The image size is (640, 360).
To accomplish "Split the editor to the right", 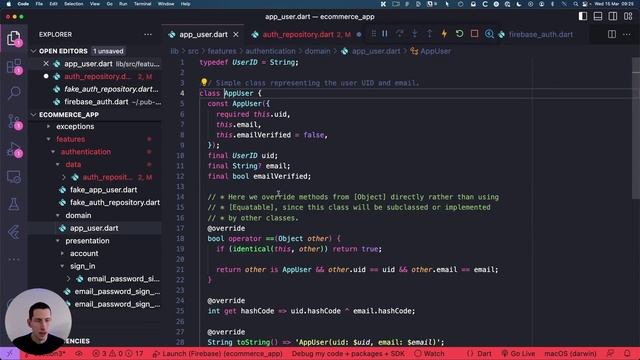I will [x=611, y=34].
